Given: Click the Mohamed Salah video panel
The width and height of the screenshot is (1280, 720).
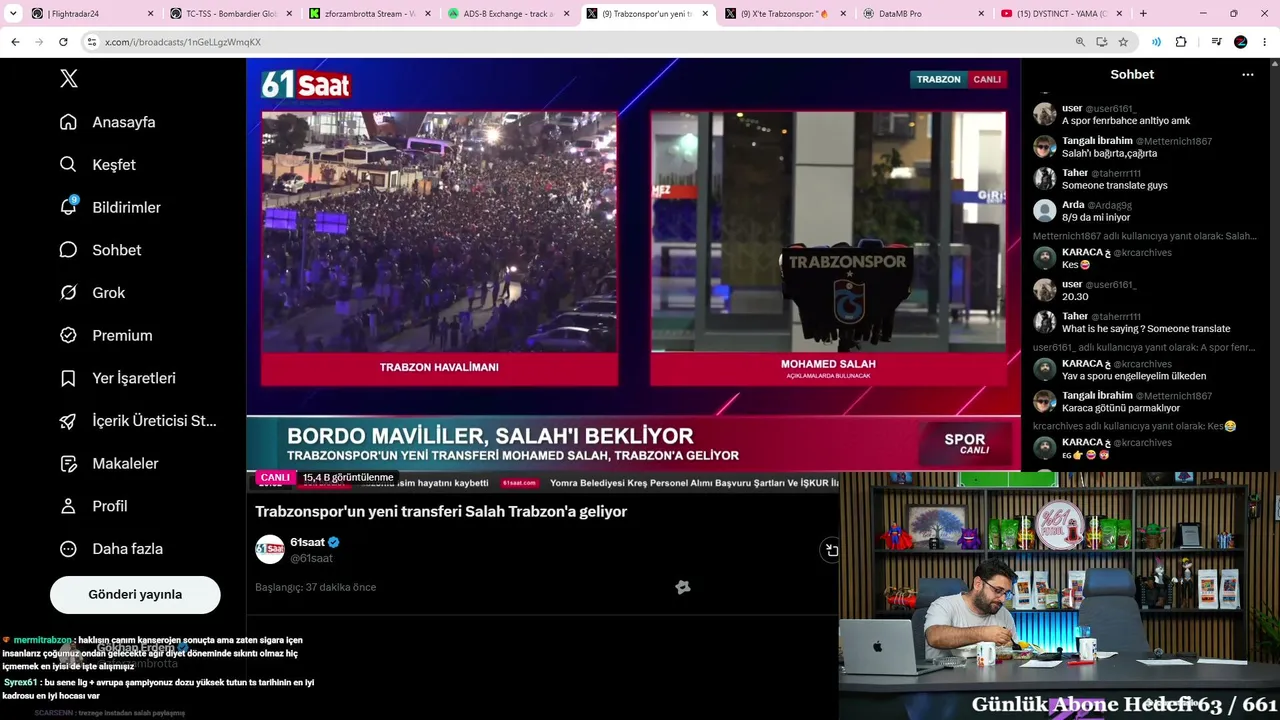Looking at the screenshot, I should [828, 232].
